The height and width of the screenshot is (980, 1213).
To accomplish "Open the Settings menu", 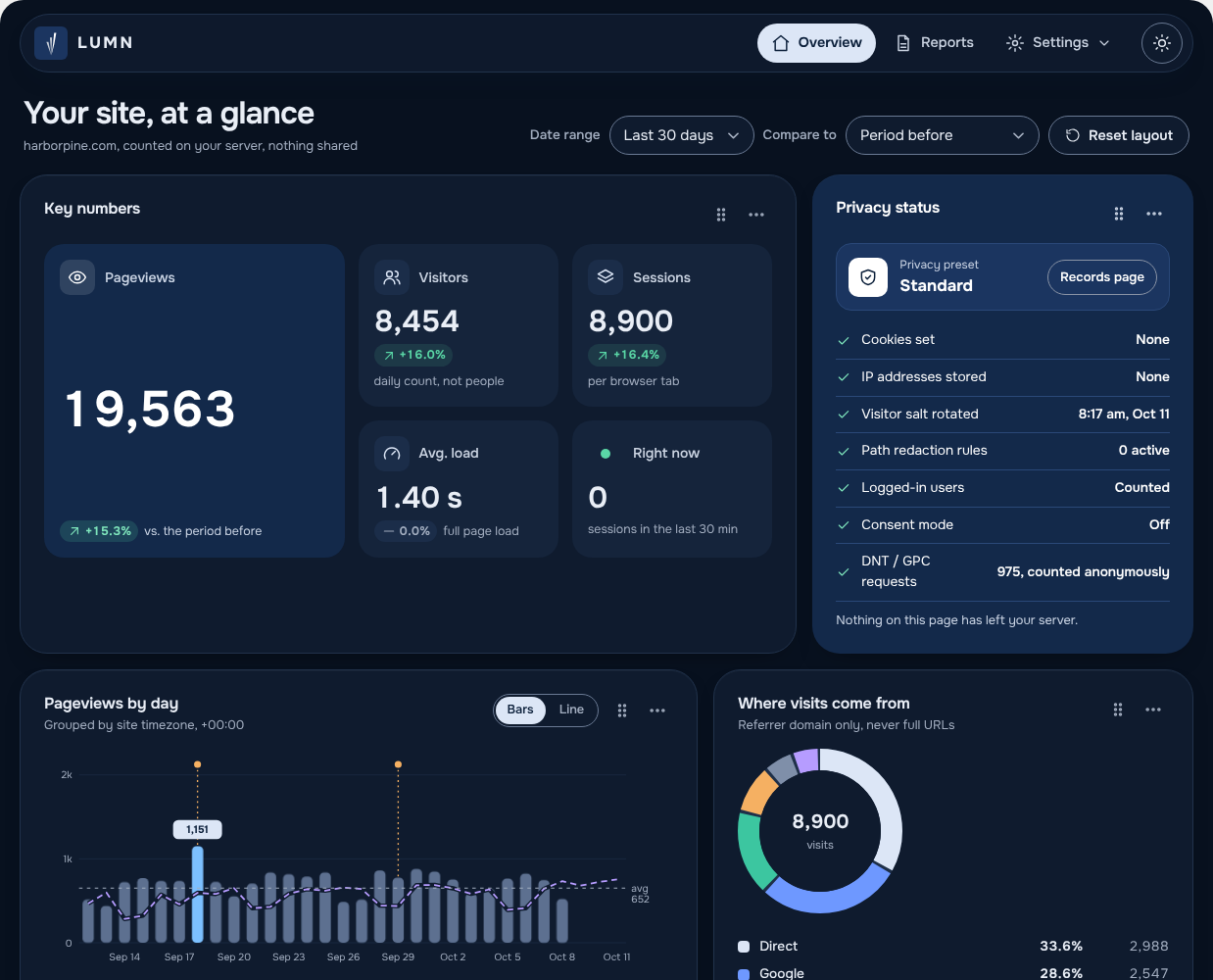I will [x=1058, y=43].
